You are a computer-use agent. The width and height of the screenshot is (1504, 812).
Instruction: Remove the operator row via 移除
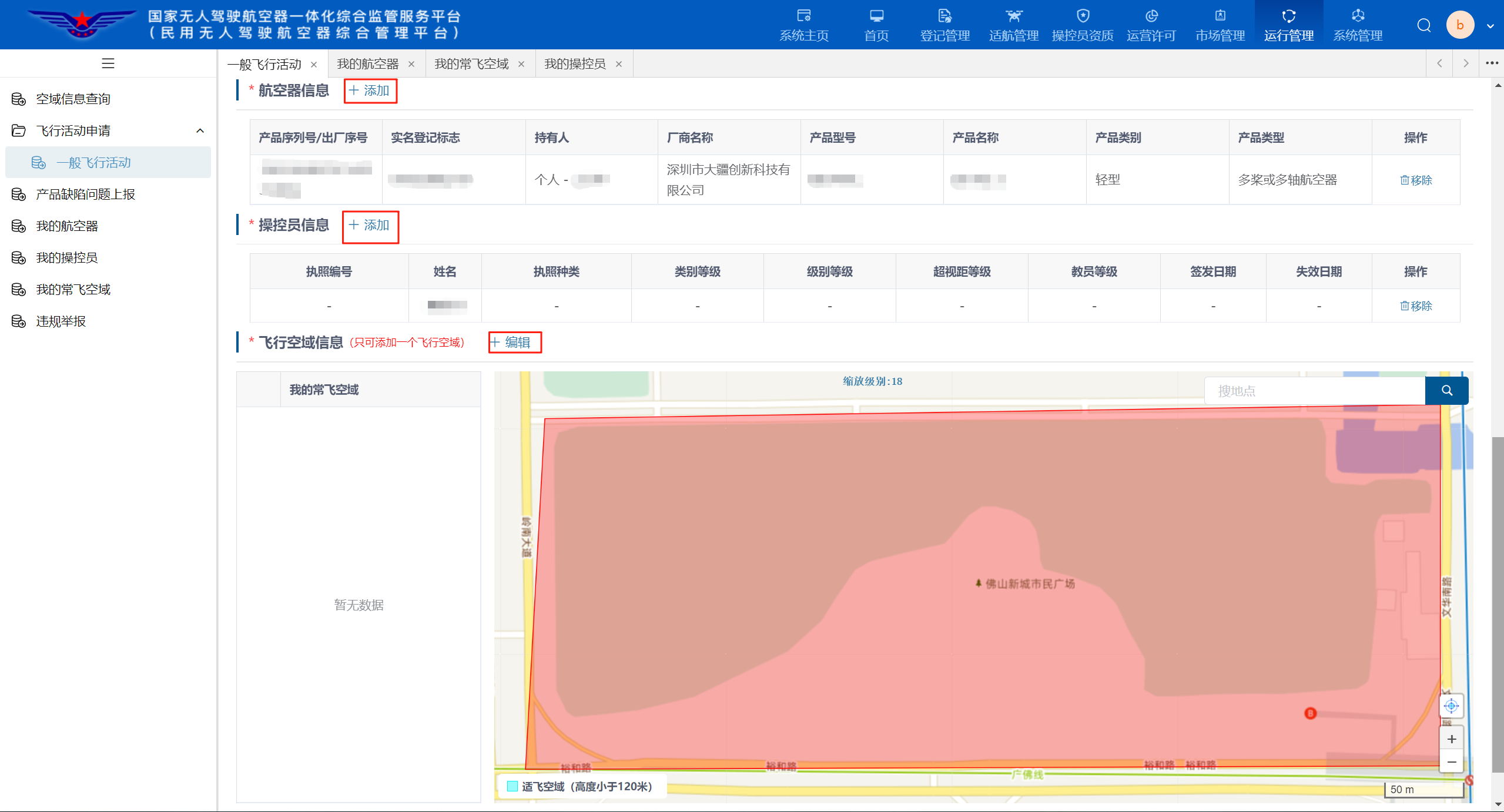pos(1415,306)
